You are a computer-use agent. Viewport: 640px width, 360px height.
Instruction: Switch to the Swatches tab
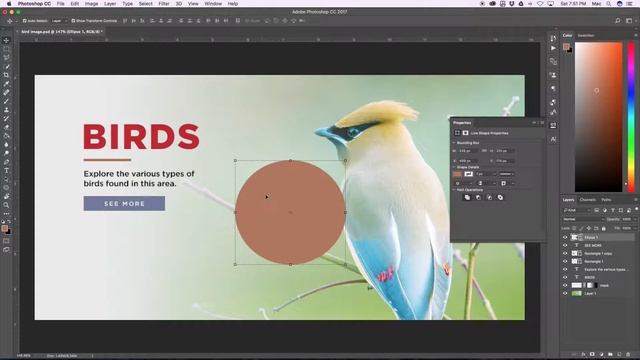click(x=586, y=36)
